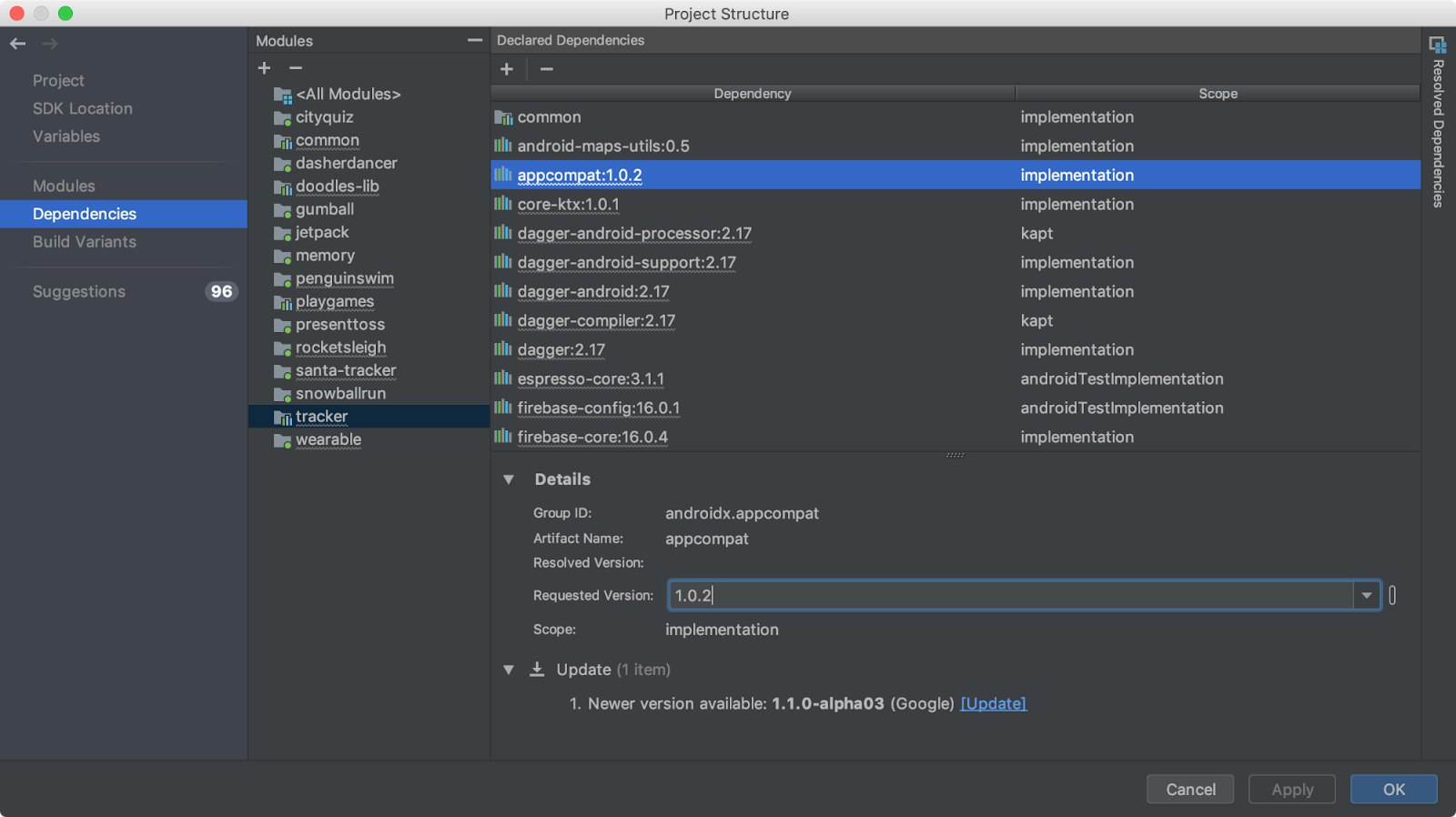Open the Requested Version dropdown
This screenshot has height=817, width=1456.
[x=1366, y=596]
